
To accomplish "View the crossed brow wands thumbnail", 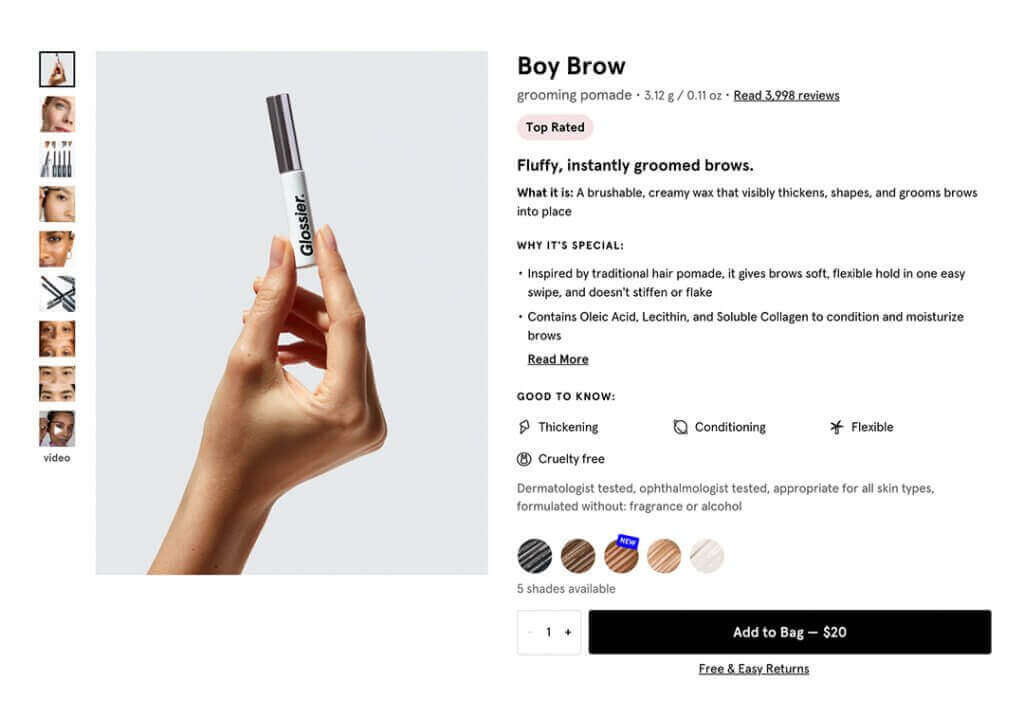I will coord(57,294).
